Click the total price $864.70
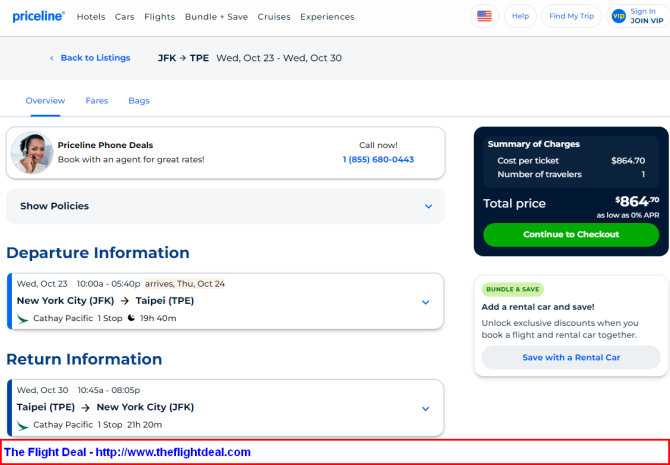 coord(637,201)
